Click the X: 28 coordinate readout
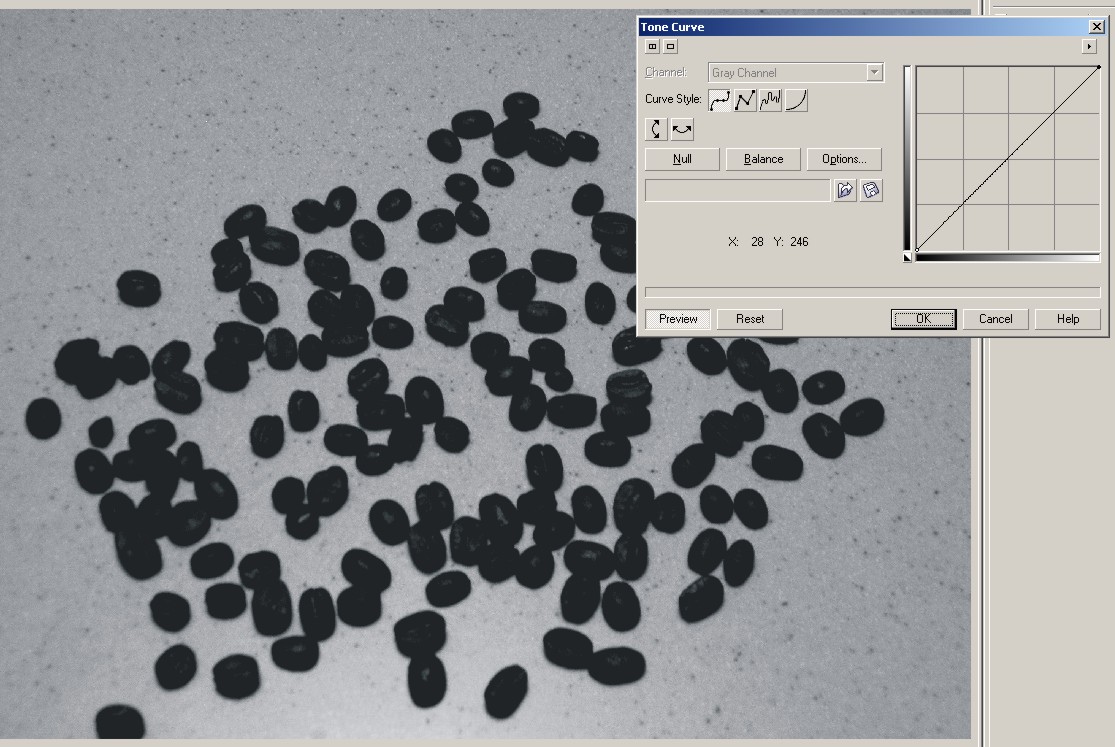This screenshot has width=1115, height=747. click(x=746, y=242)
